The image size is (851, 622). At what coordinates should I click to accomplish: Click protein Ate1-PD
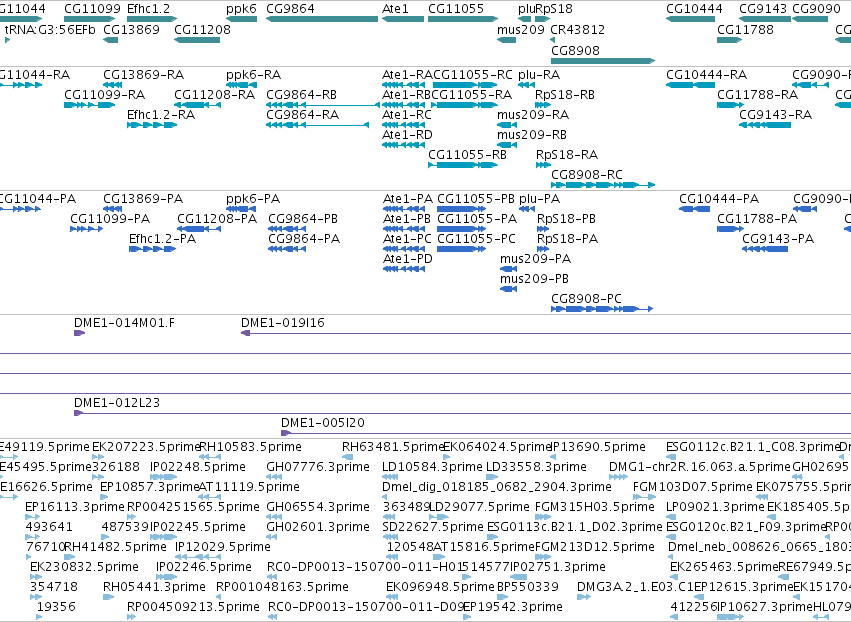click(404, 269)
